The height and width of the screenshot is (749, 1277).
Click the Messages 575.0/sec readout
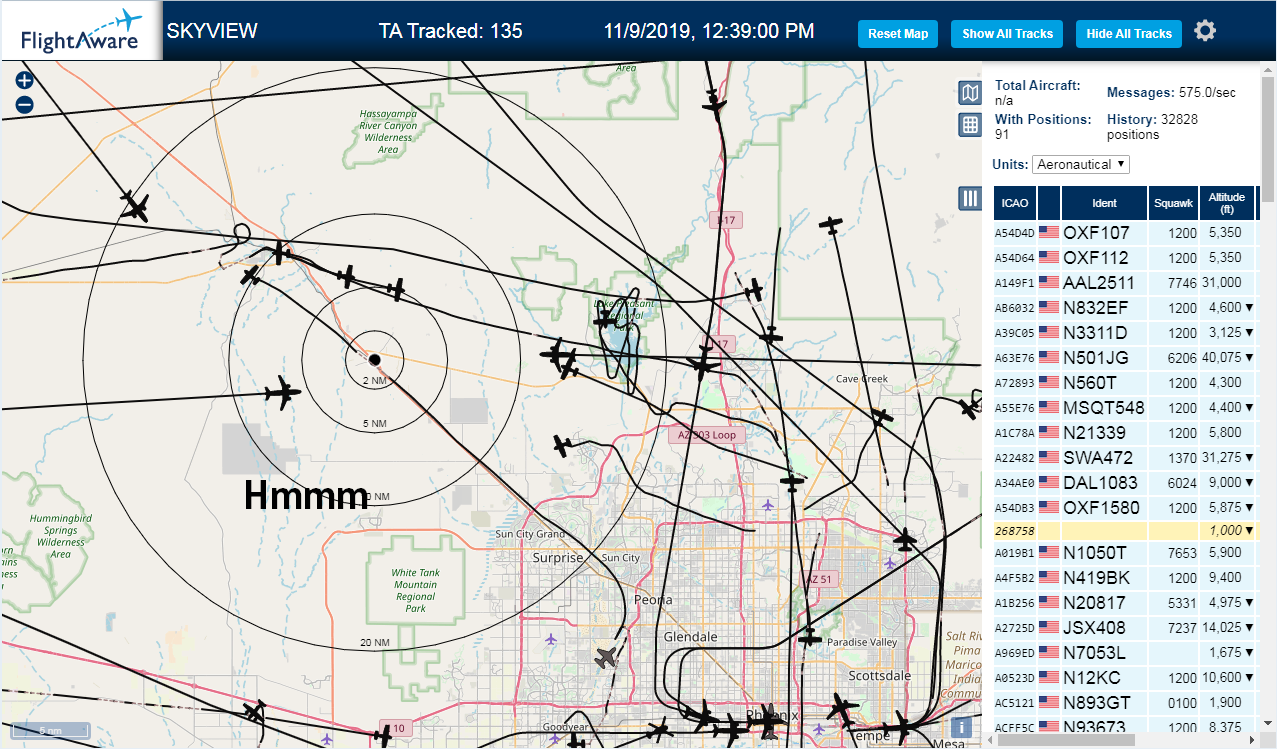pos(1171,92)
